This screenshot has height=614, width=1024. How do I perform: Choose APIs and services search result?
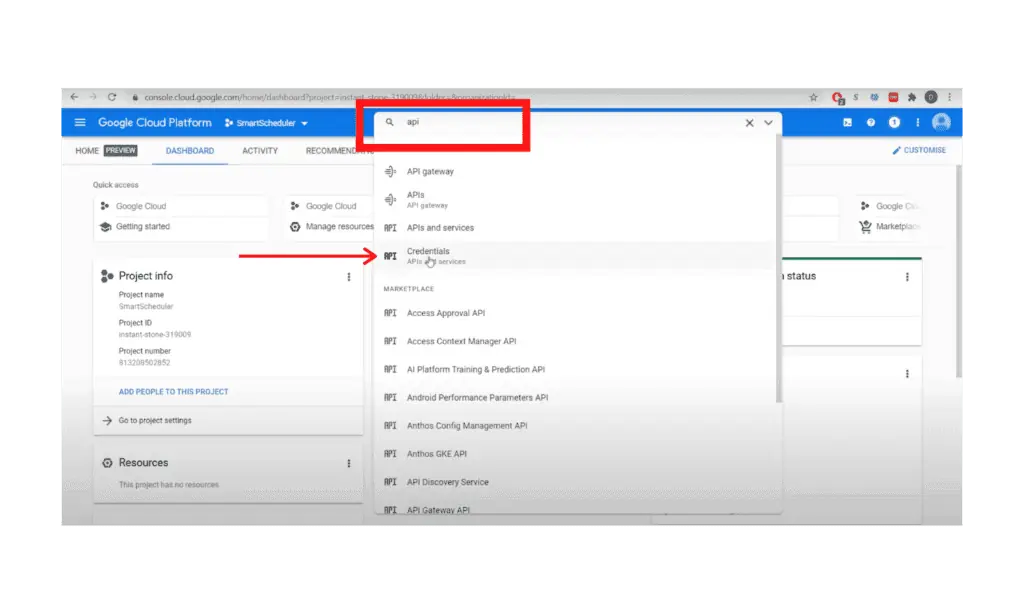coord(440,228)
